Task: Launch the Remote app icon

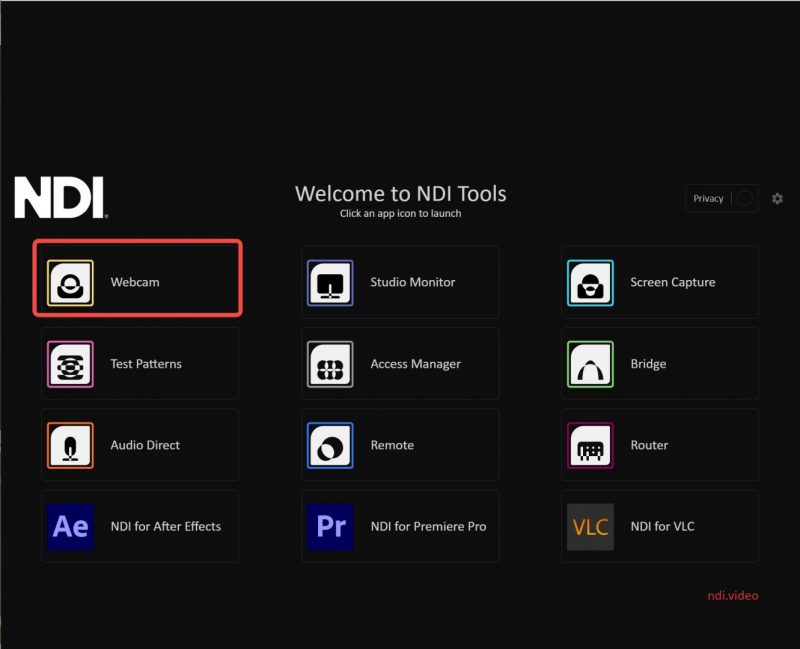Action: click(330, 445)
